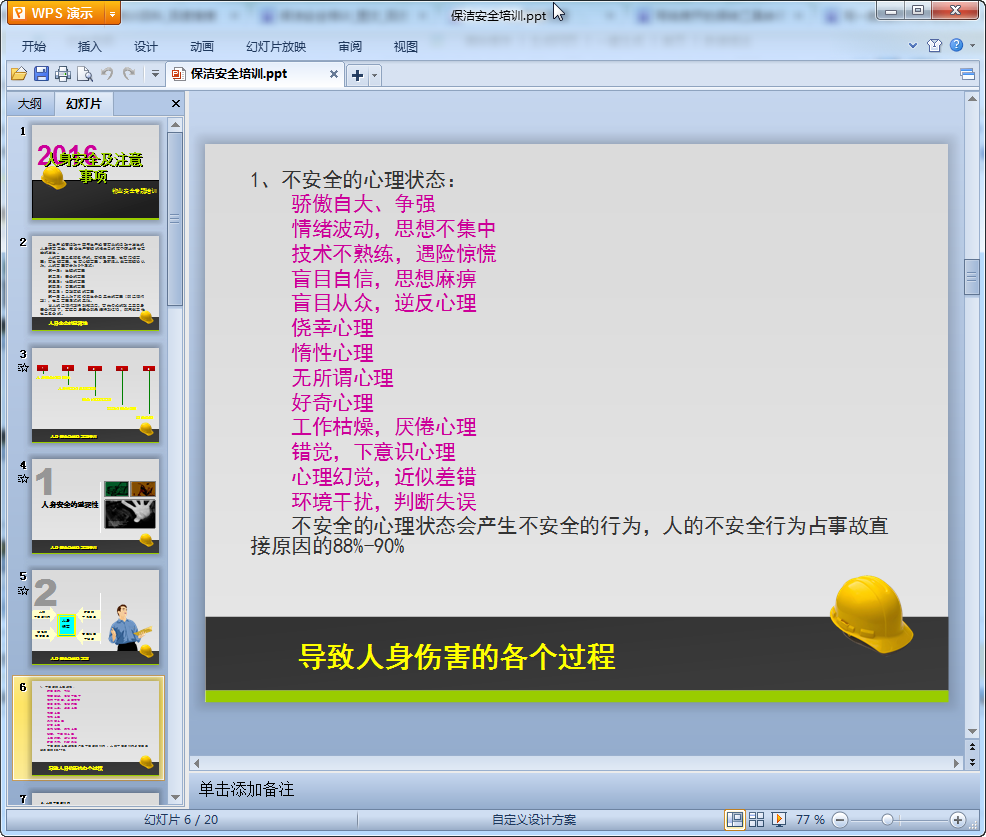Click the Undo arrow icon
Image resolution: width=986 pixels, height=837 pixels.
coord(107,74)
